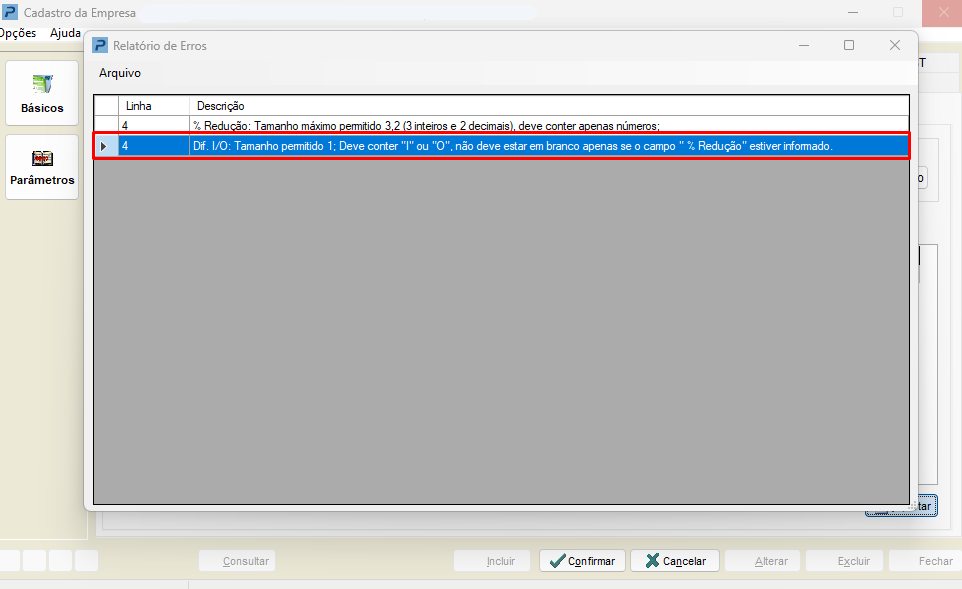Open the Parâmetros sidebar section
Screen dimensions: 962x589
(42, 167)
